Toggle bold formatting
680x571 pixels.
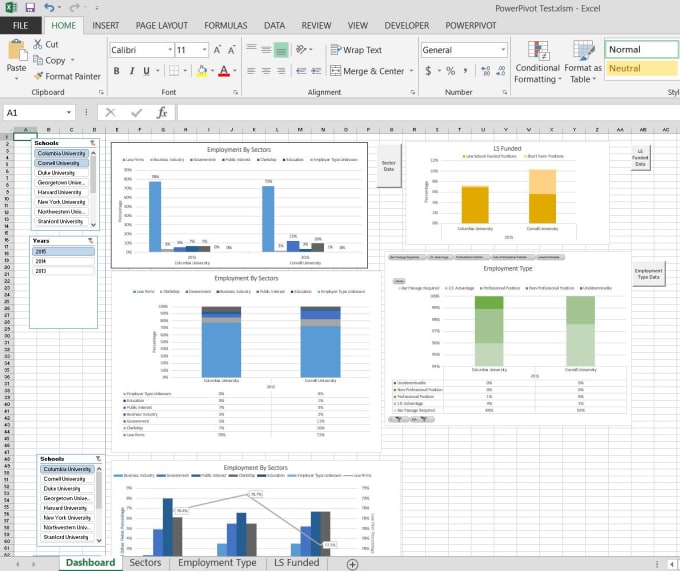116,71
